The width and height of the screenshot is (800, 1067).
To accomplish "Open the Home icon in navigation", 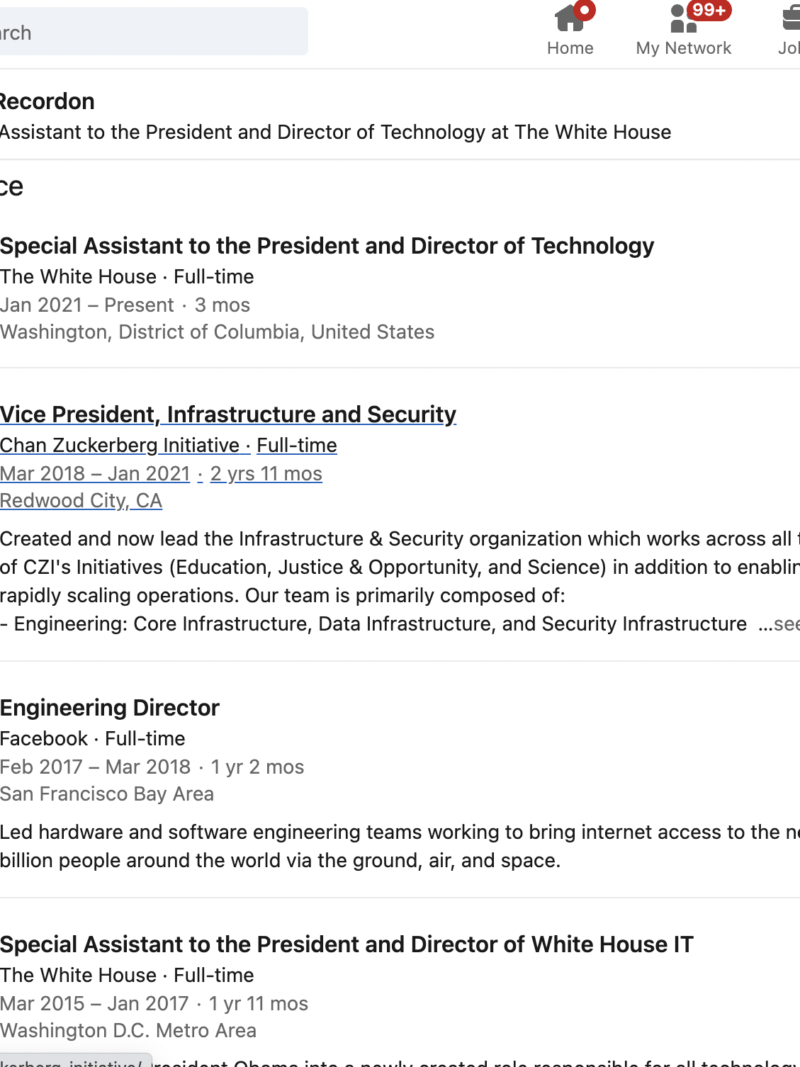I will pyautogui.click(x=568, y=18).
